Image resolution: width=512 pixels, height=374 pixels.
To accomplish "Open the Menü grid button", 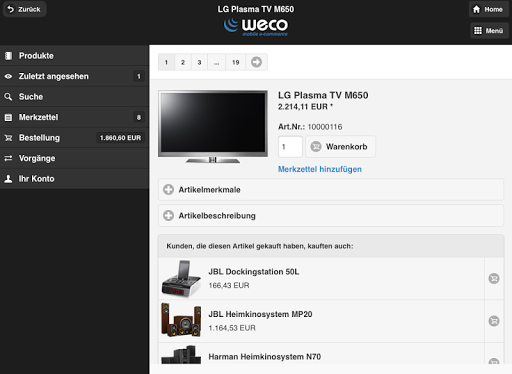I will coord(489,31).
